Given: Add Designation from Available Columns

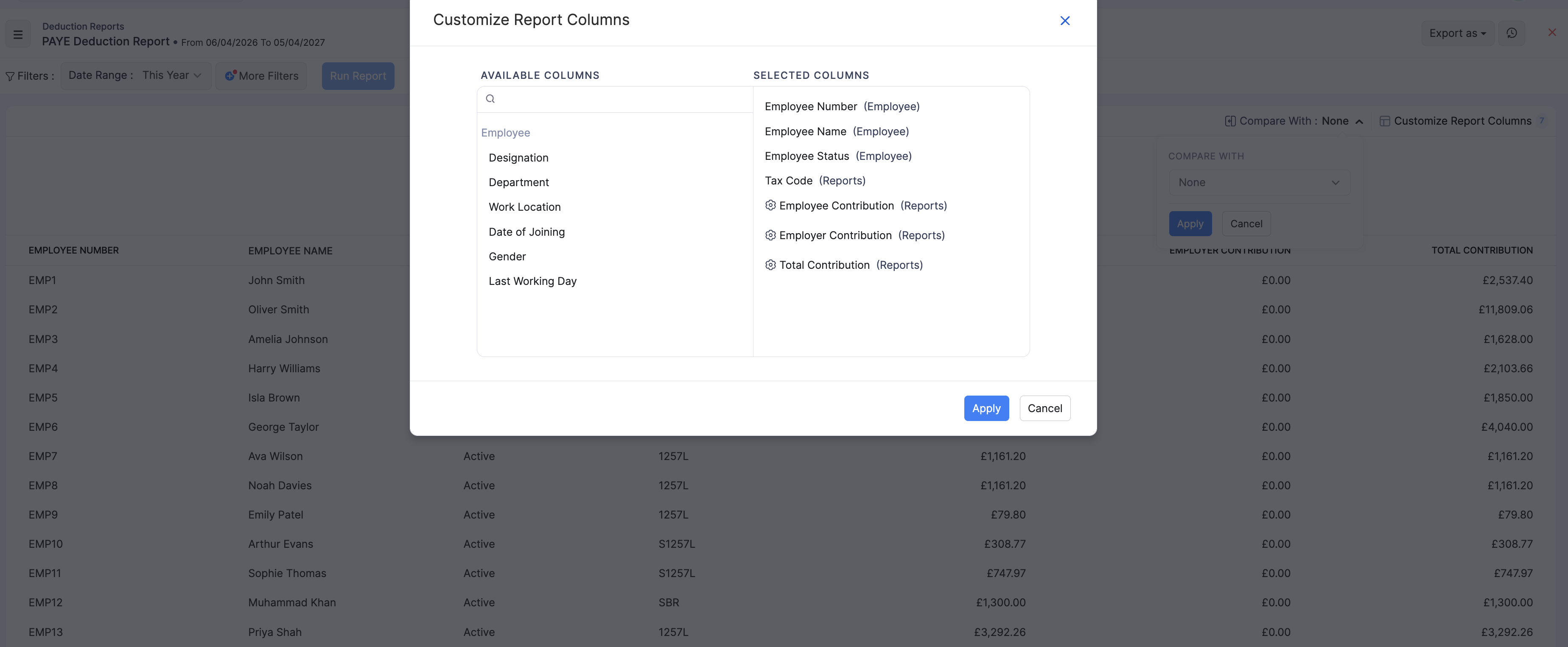Looking at the screenshot, I should coord(518,157).
